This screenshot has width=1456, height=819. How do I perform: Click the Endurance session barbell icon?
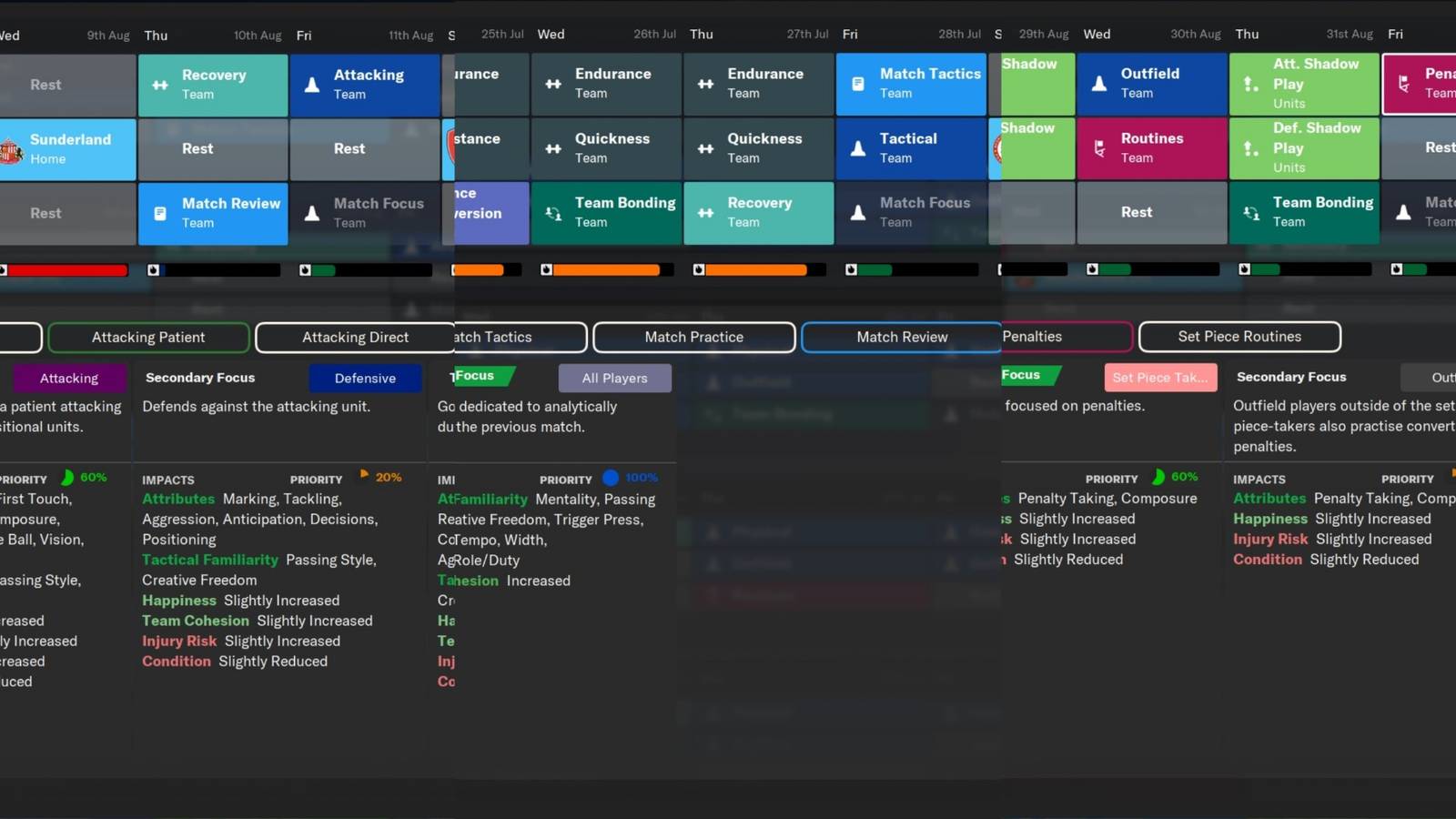point(554,84)
